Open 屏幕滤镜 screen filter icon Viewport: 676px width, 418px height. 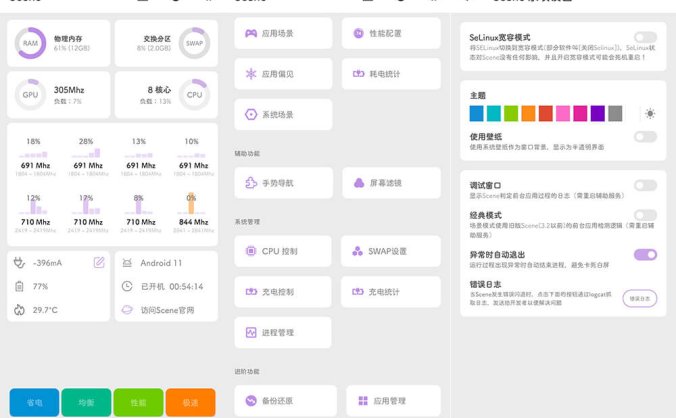(x=359, y=183)
